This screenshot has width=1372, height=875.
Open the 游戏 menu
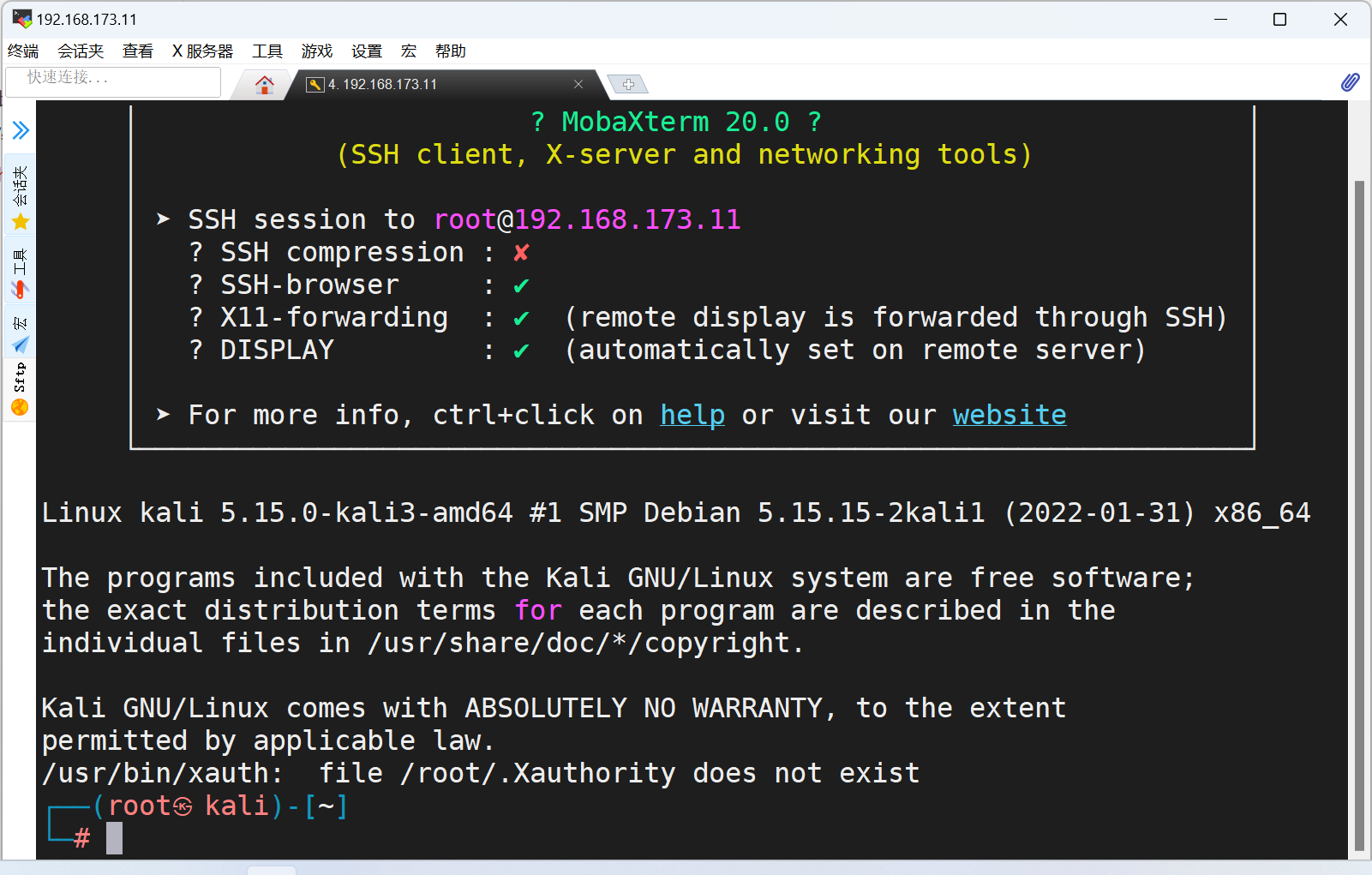(x=316, y=51)
